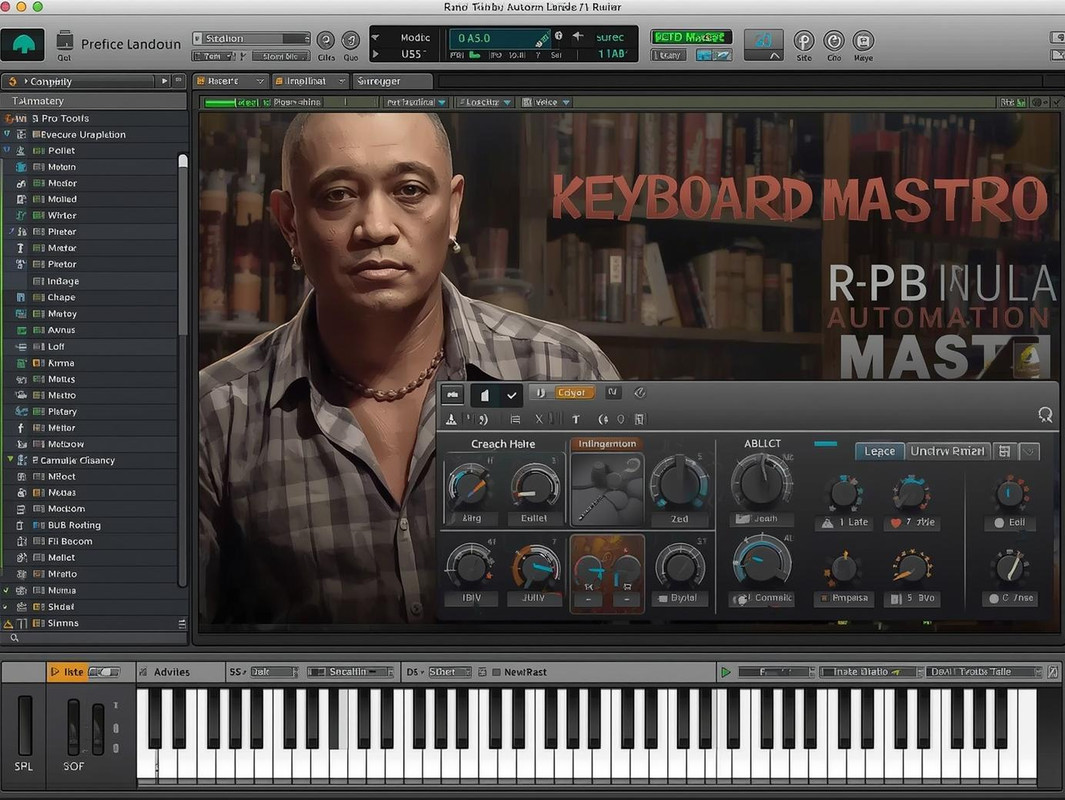Select the Undrw Rmiarl tab
The height and width of the screenshot is (800, 1065).
[x=948, y=451]
